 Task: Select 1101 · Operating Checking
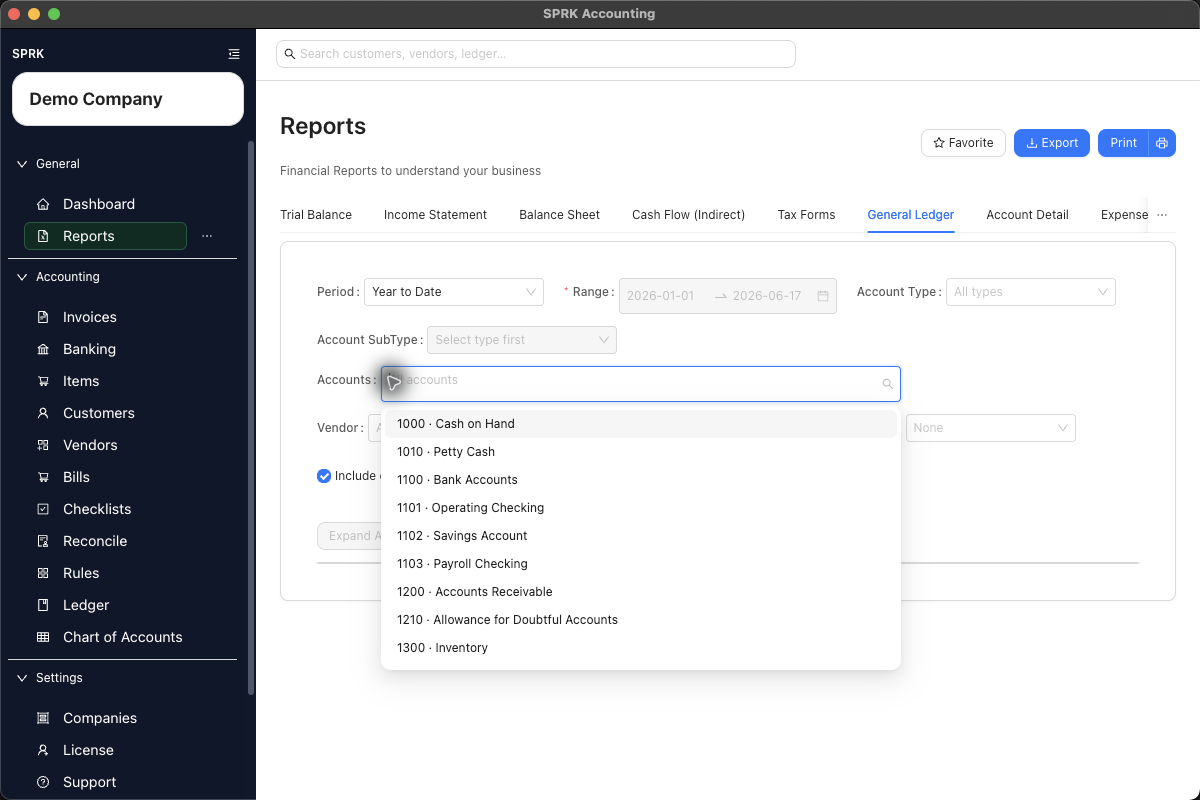click(641, 508)
